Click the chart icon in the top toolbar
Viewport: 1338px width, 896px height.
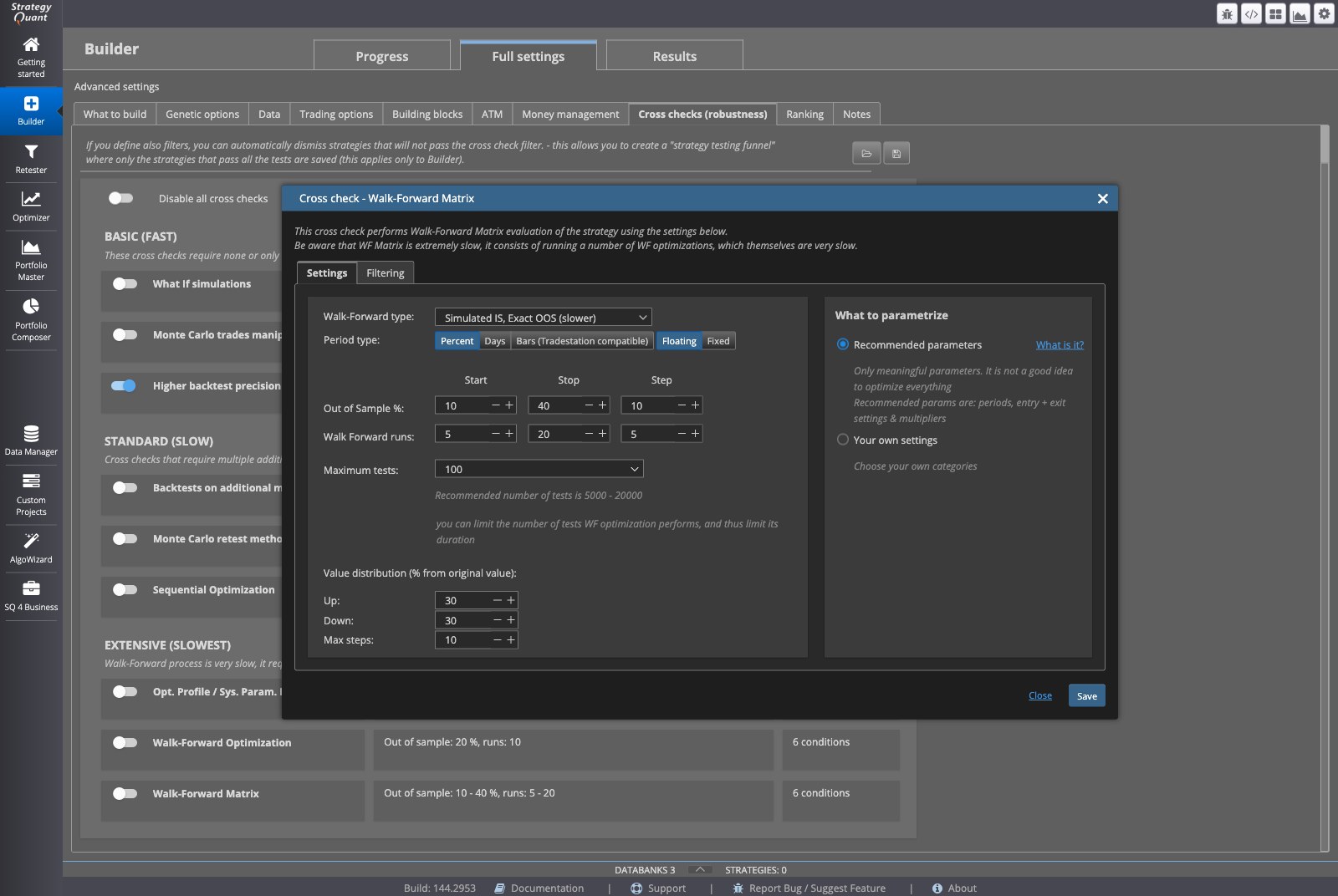[1300, 14]
